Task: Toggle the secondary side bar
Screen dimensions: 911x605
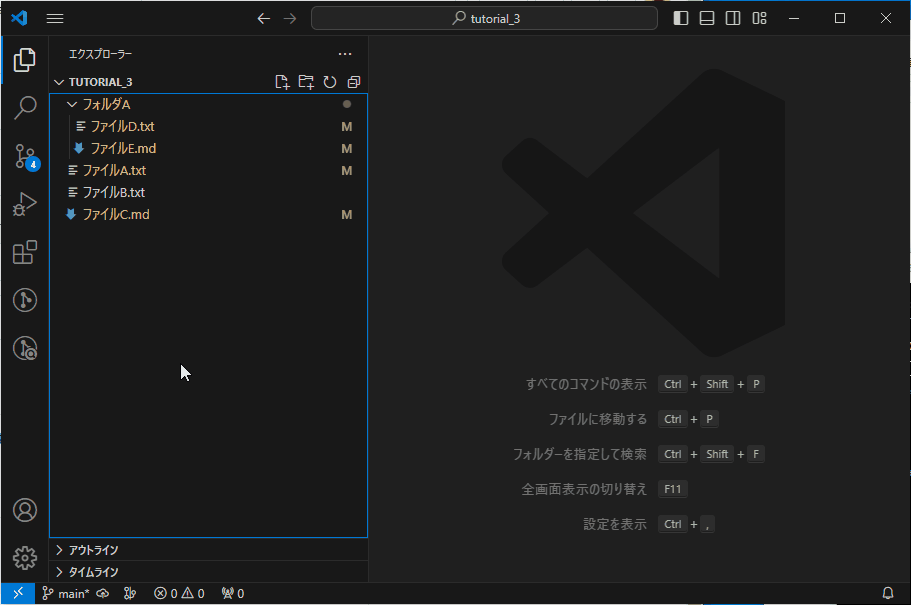Action: tap(733, 19)
